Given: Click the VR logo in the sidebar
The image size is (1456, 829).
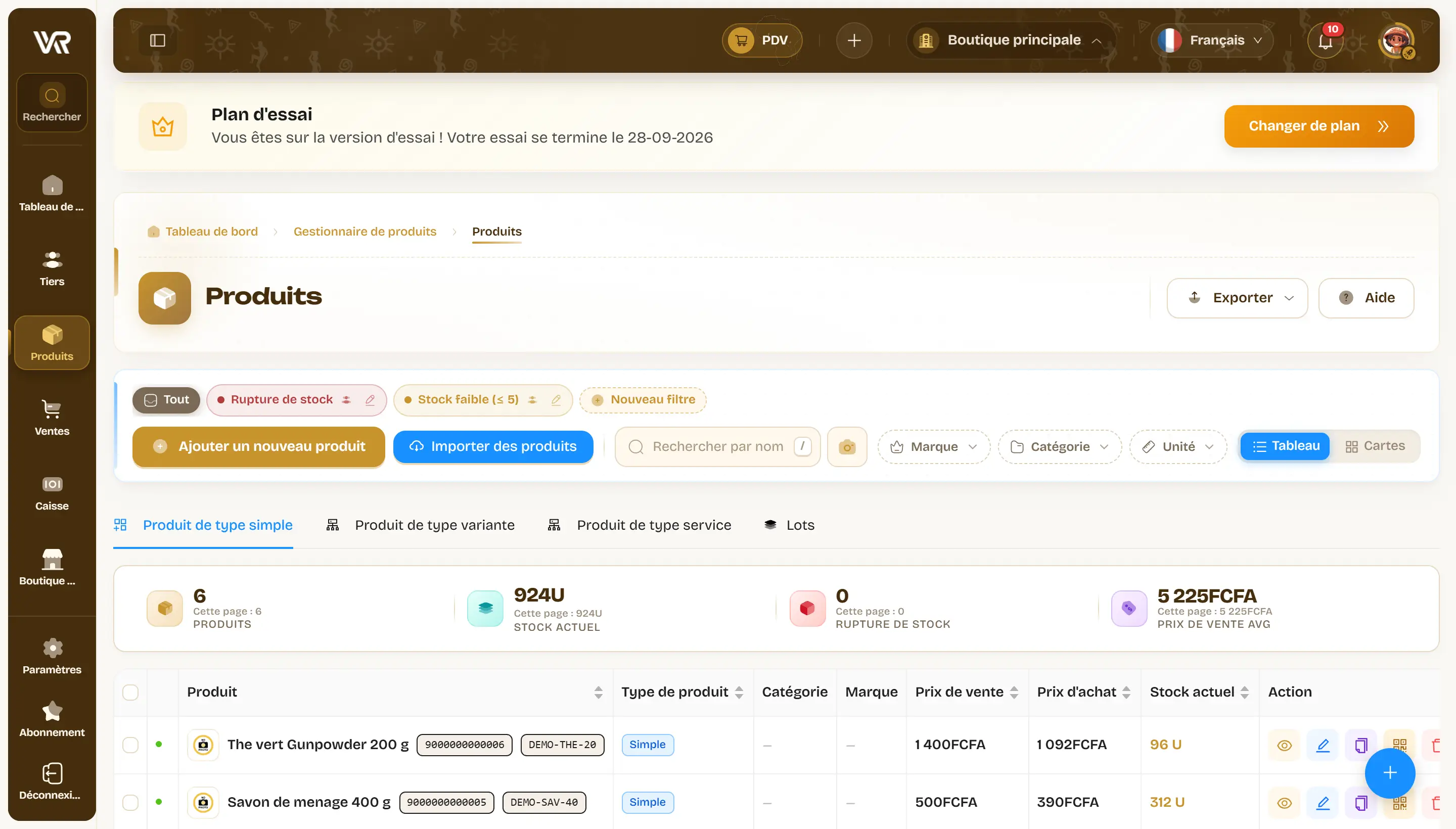Looking at the screenshot, I should click(52, 41).
